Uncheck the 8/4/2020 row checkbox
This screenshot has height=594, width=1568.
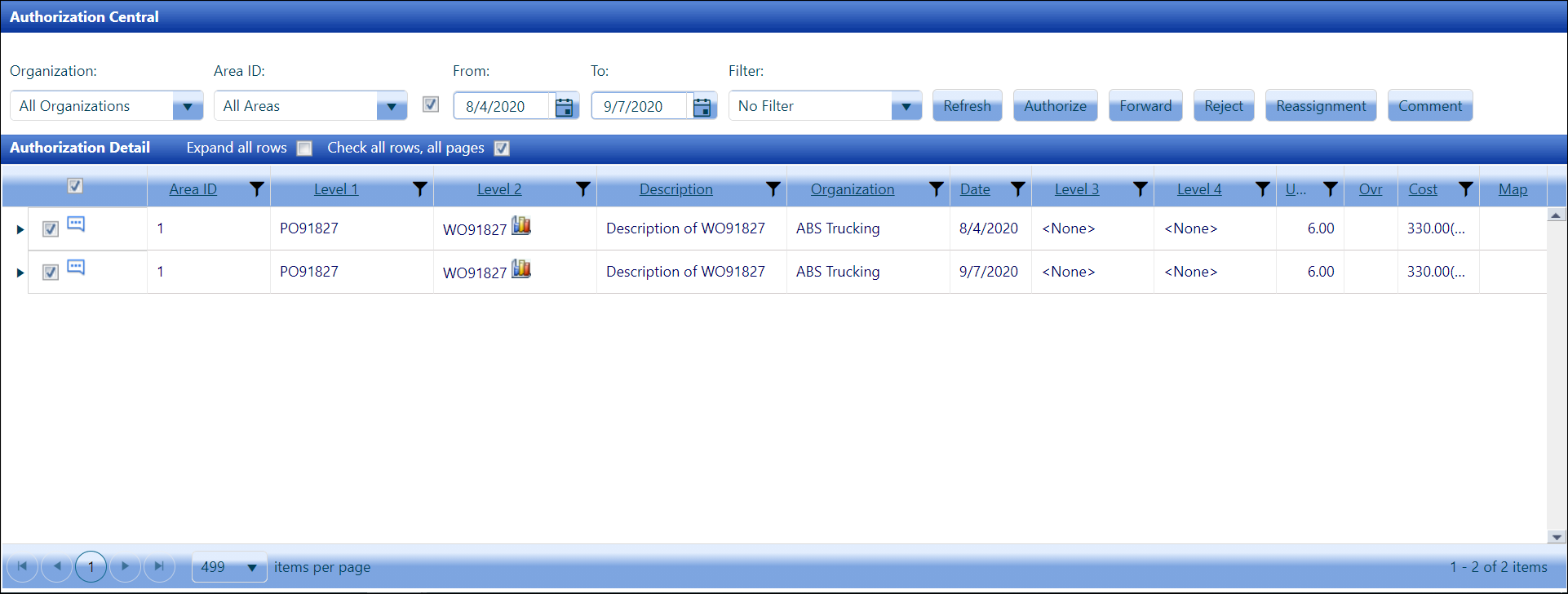point(51,229)
